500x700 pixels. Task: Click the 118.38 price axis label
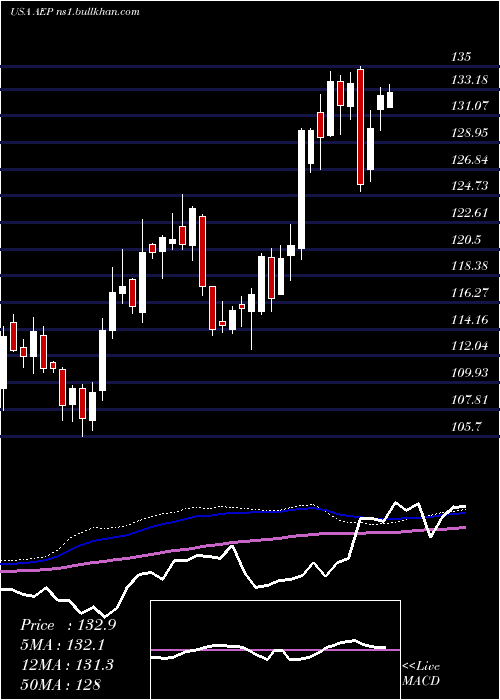click(469, 266)
